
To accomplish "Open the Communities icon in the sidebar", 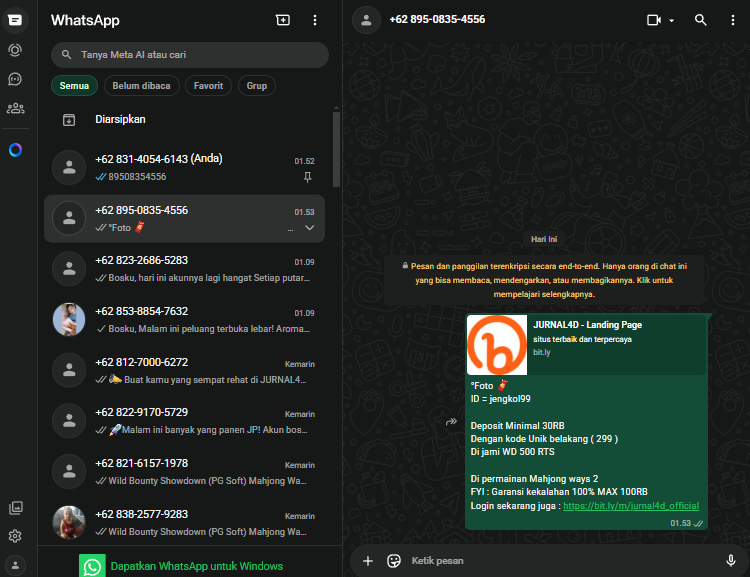I will point(15,108).
